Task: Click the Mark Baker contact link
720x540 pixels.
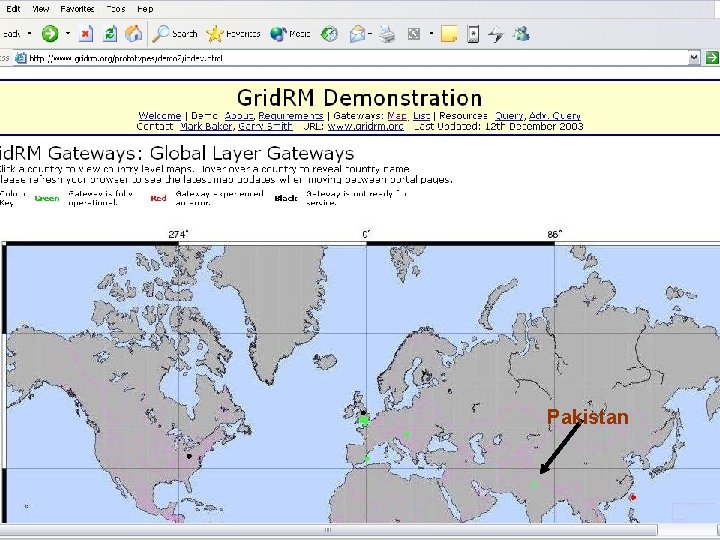Action: [x=205, y=126]
